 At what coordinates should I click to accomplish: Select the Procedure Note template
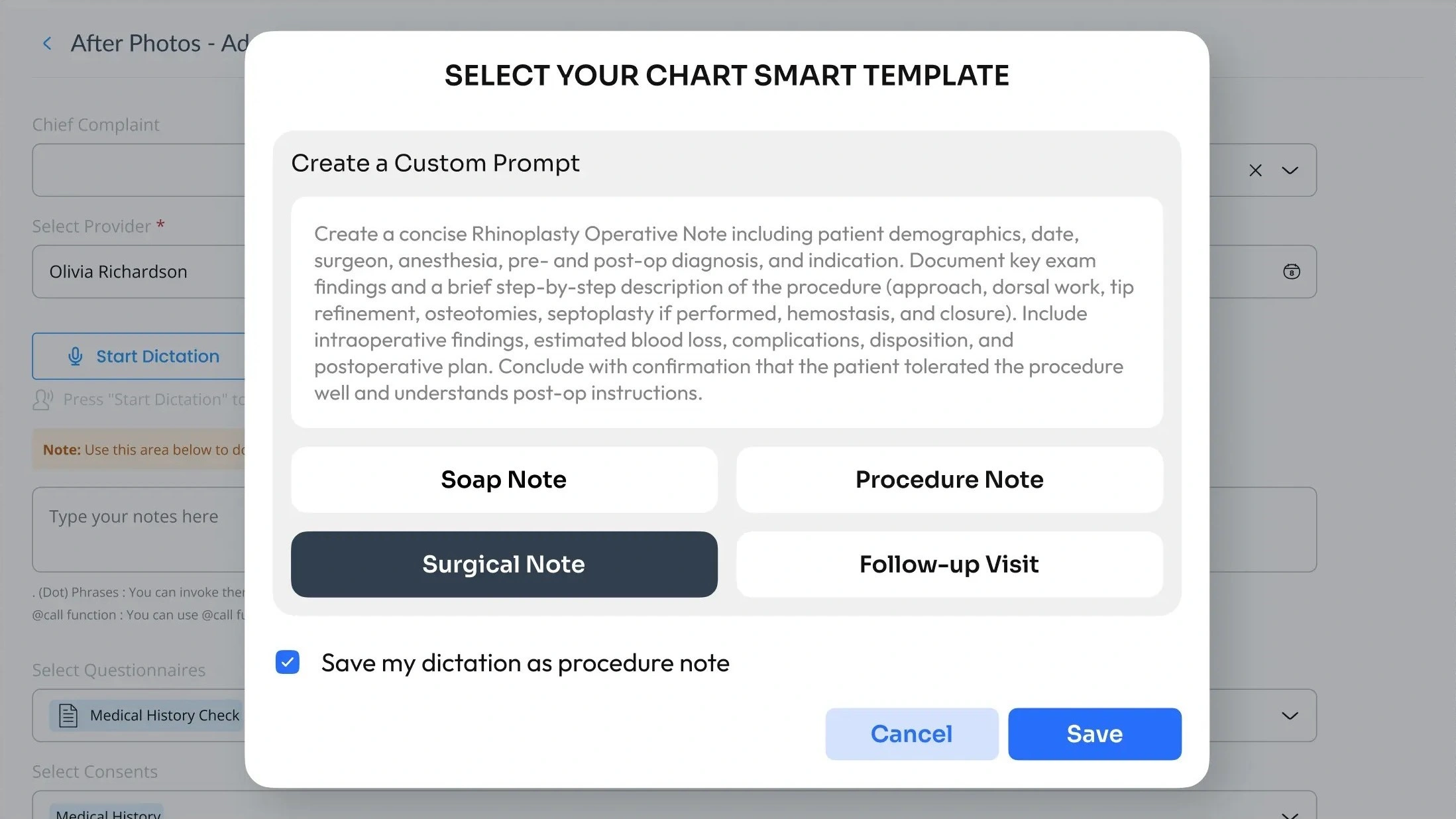[x=949, y=480]
